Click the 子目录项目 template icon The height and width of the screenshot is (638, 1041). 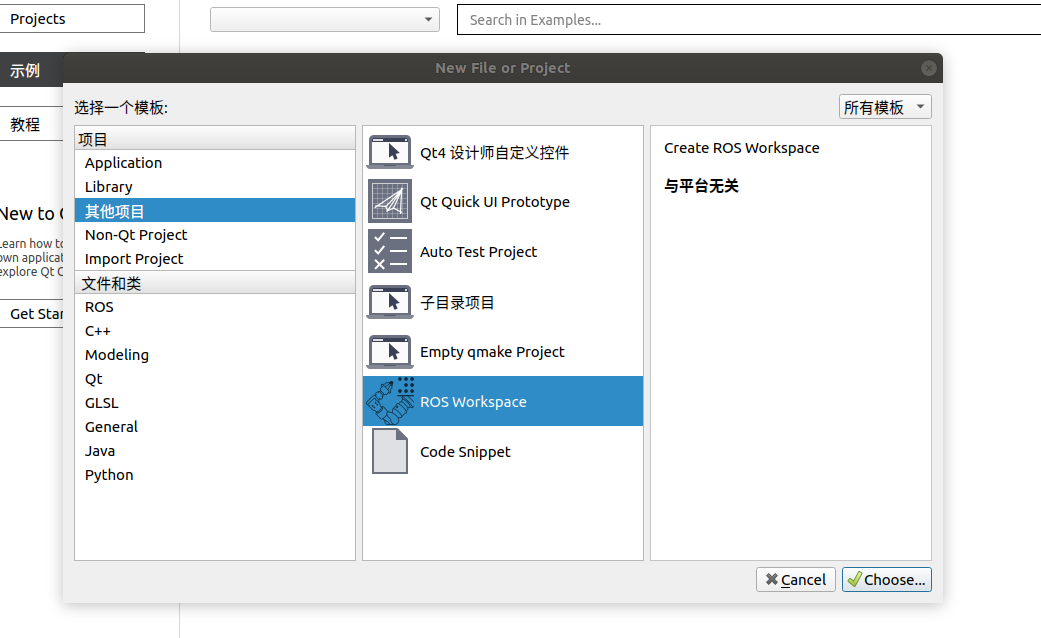(390, 302)
